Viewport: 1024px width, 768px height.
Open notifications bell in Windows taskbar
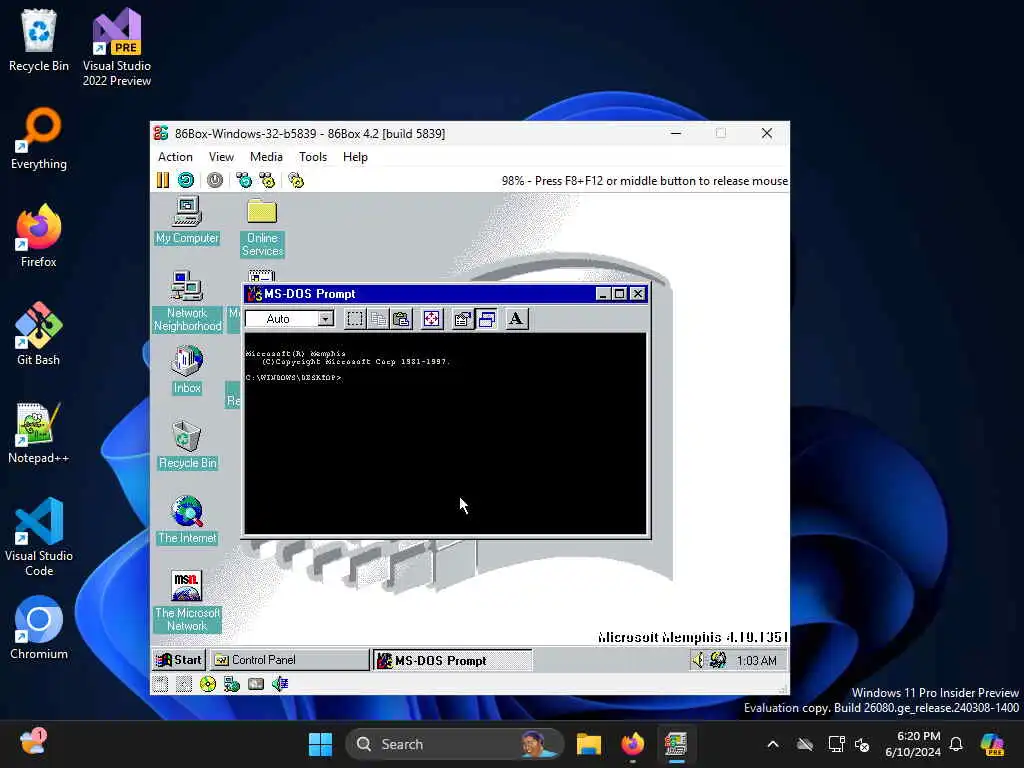click(x=956, y=744)
